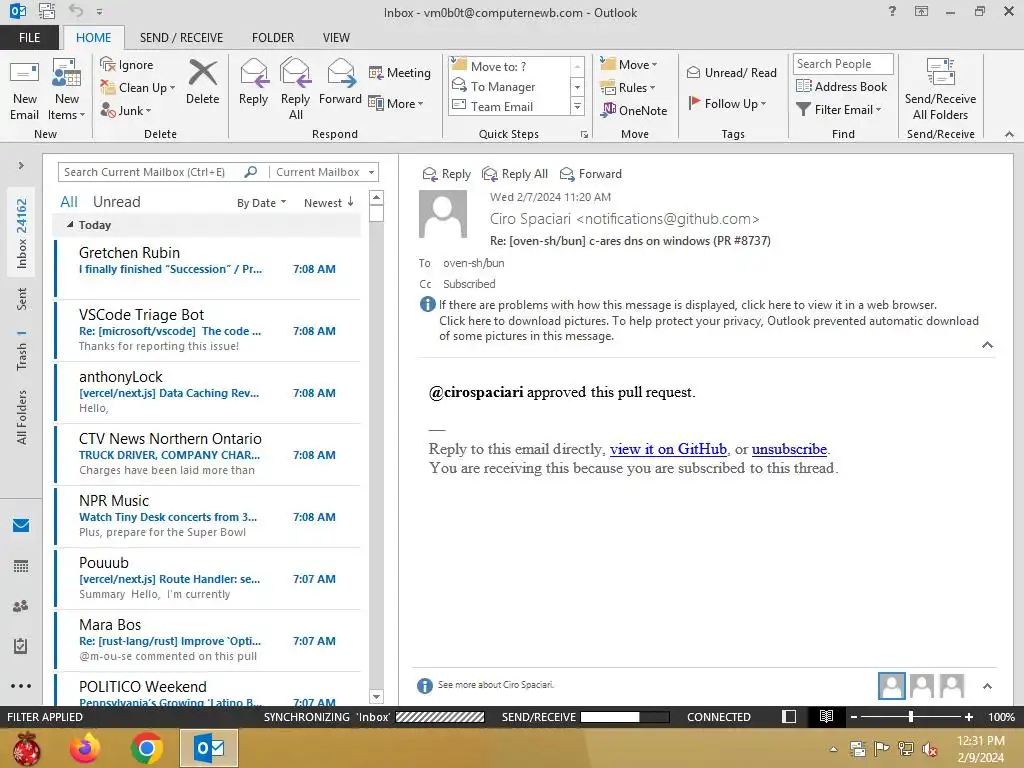Click the Delete X icon
This screenshot has height=768, width=1024.
[x=202, y=72]
